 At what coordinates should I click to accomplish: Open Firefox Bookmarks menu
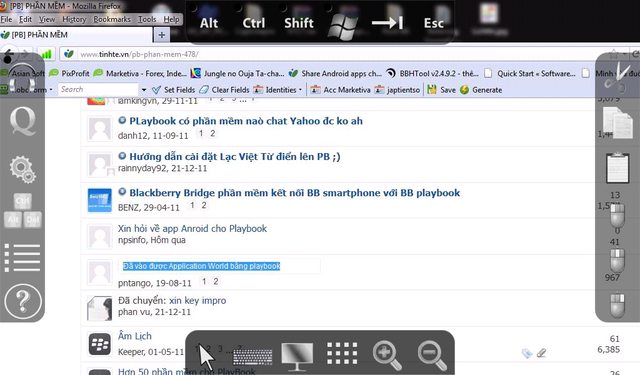(x=112, y=19)
